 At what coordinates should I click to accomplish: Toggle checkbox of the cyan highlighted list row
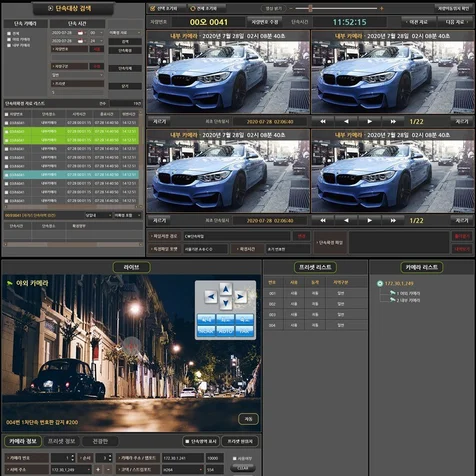coord(6,175)
